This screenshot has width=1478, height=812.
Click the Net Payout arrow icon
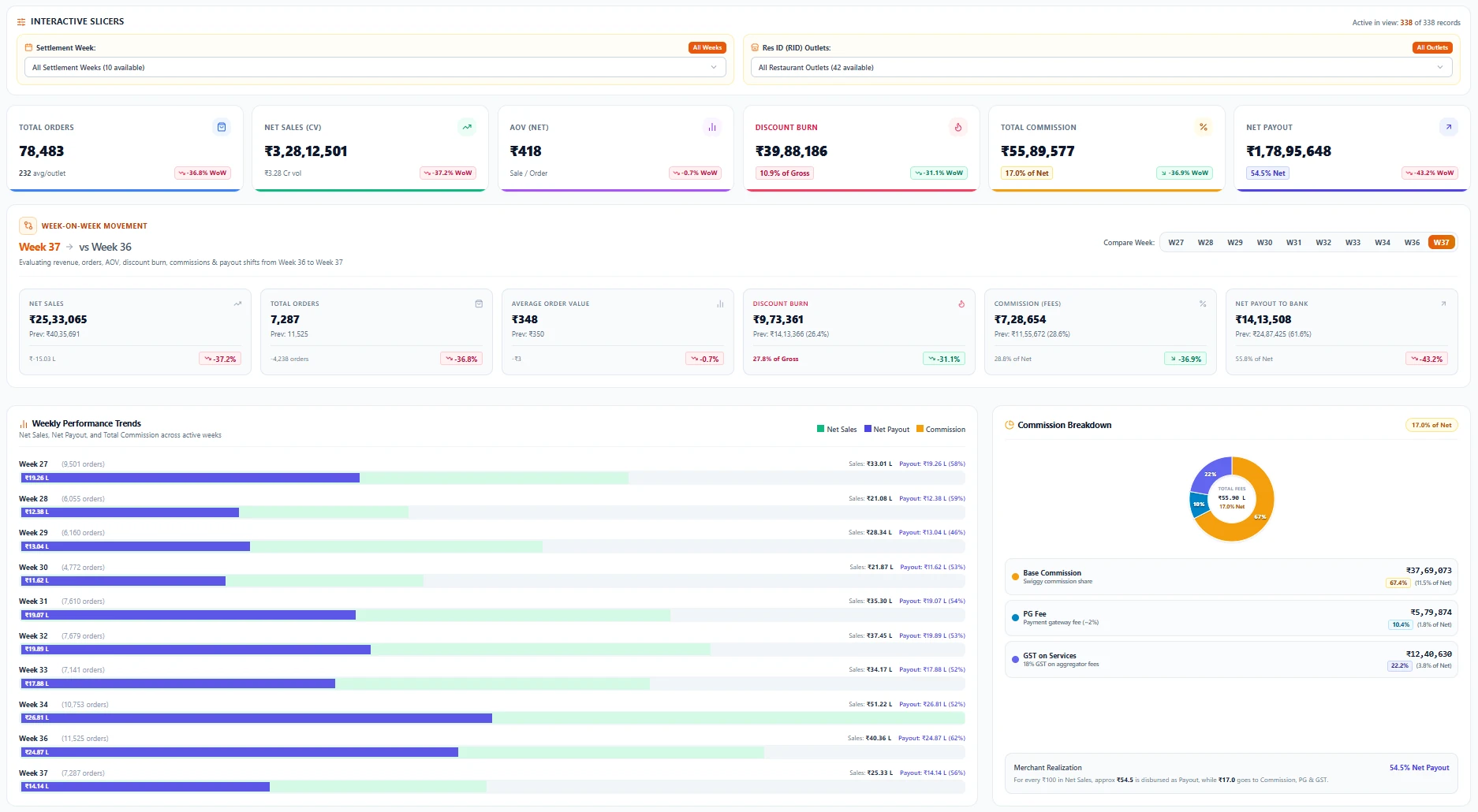coord(1449,127)
